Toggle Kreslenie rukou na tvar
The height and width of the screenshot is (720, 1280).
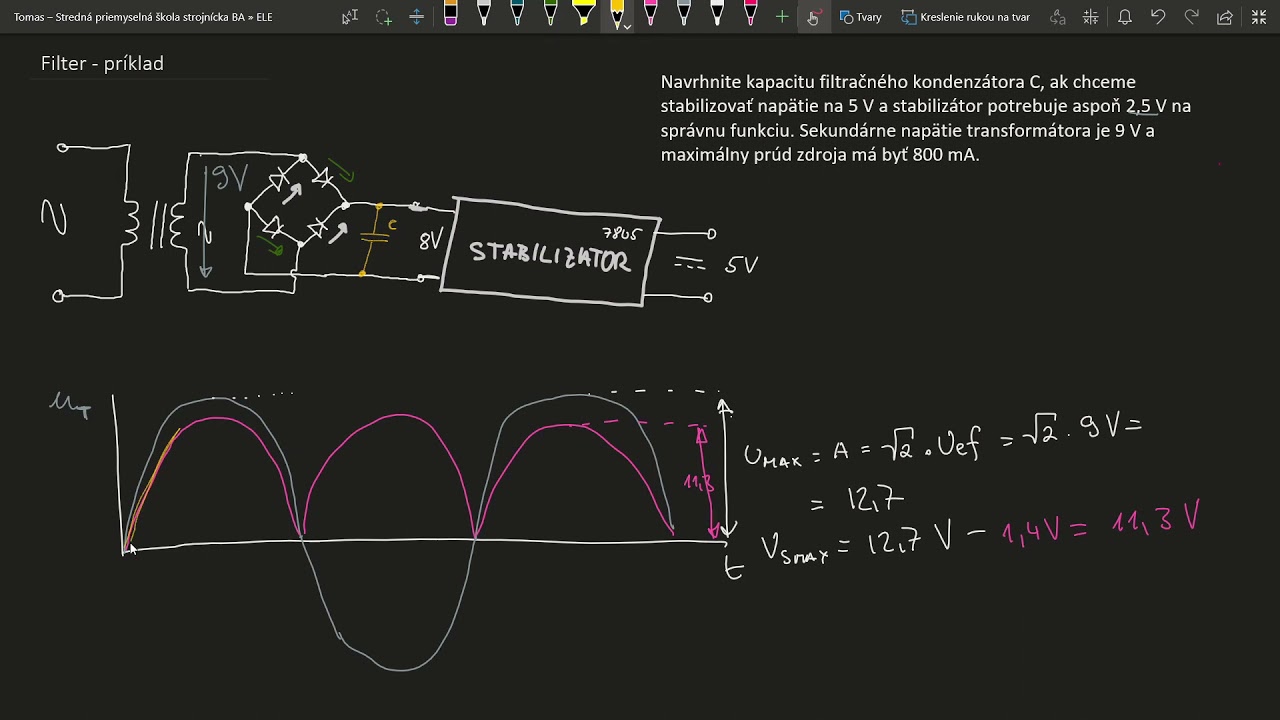coord(965,17)
